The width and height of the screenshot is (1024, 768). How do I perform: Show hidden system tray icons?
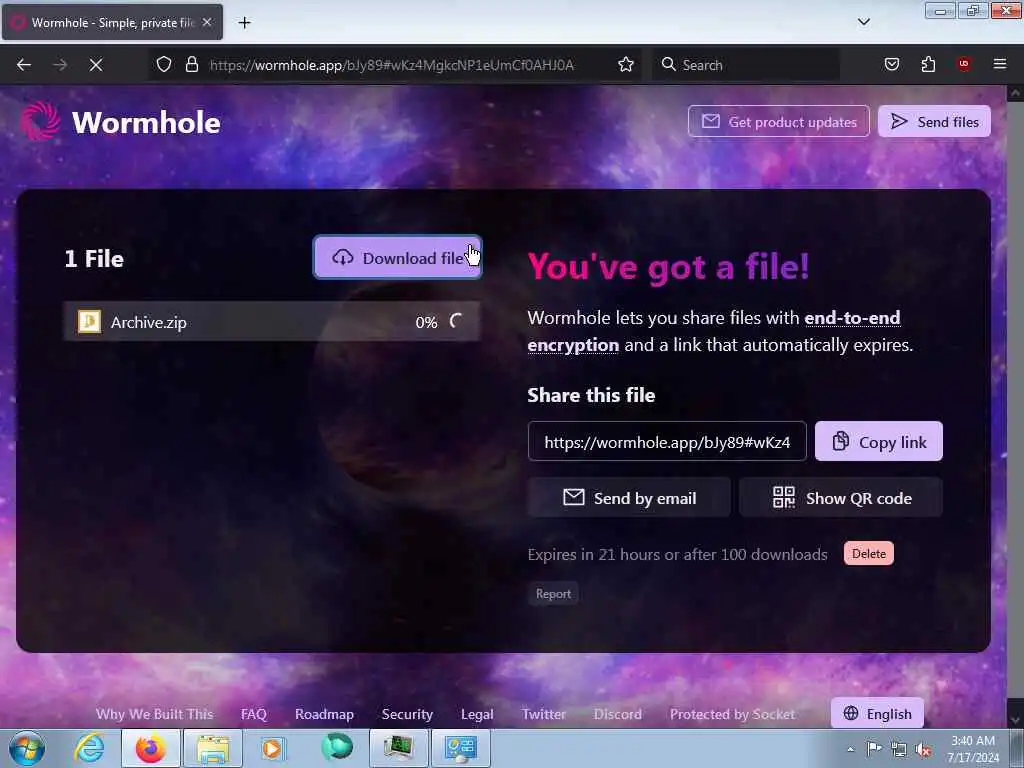[x=850, y=750]
